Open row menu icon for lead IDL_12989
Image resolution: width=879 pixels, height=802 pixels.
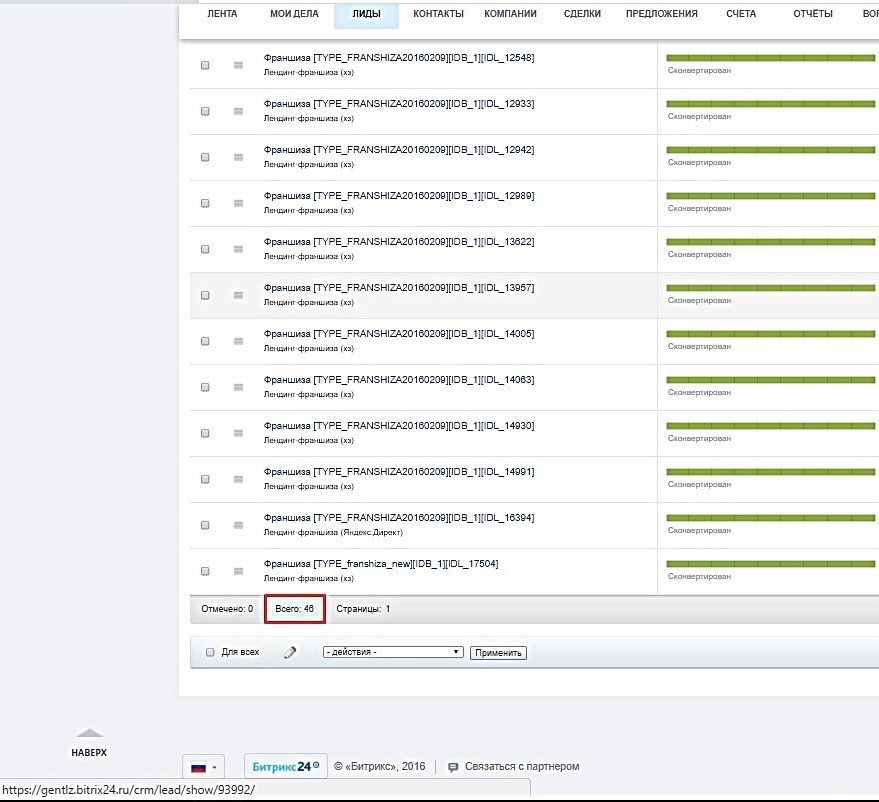pos(238,203)
